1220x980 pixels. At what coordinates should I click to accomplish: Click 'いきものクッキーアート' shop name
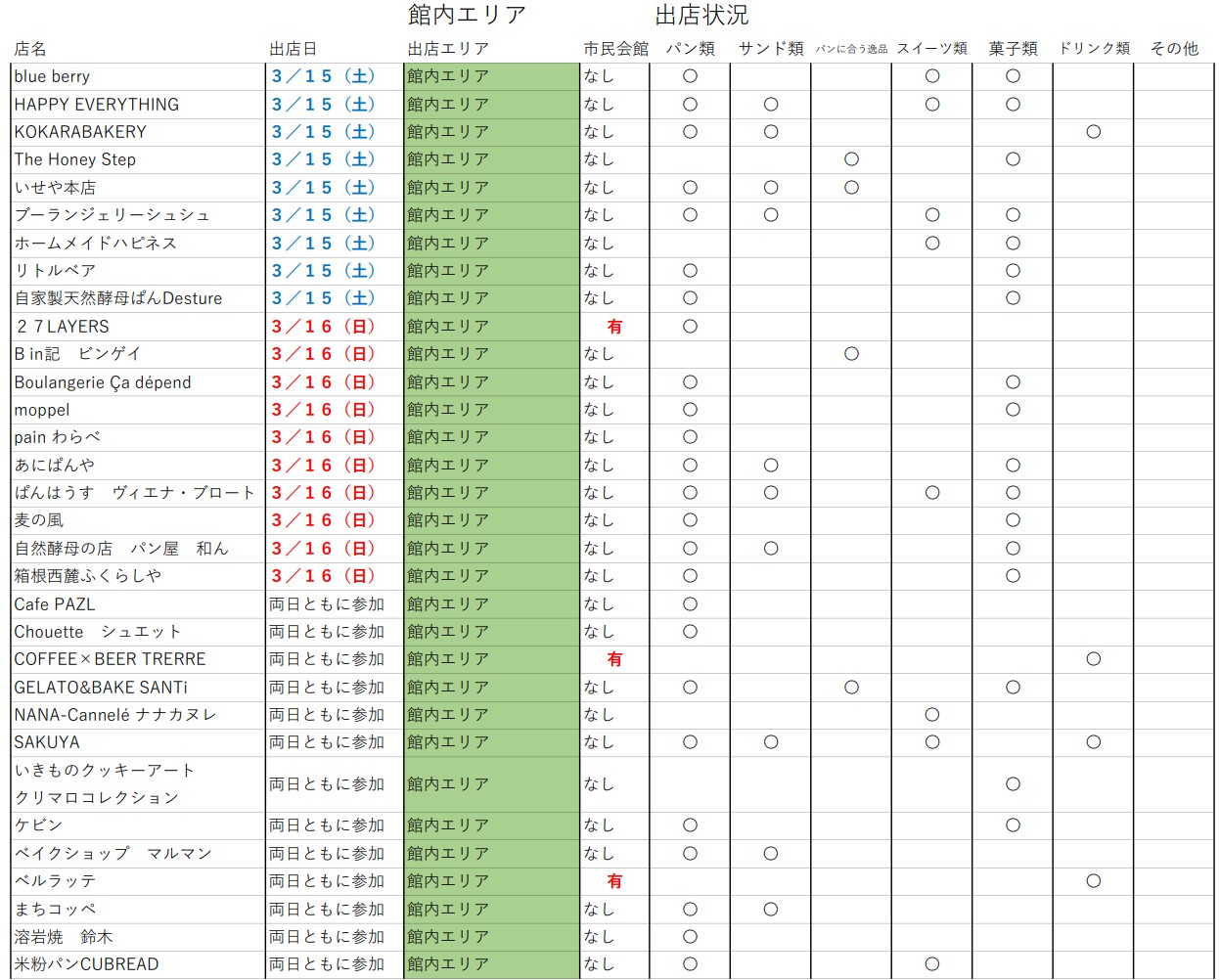pos(105,771)
